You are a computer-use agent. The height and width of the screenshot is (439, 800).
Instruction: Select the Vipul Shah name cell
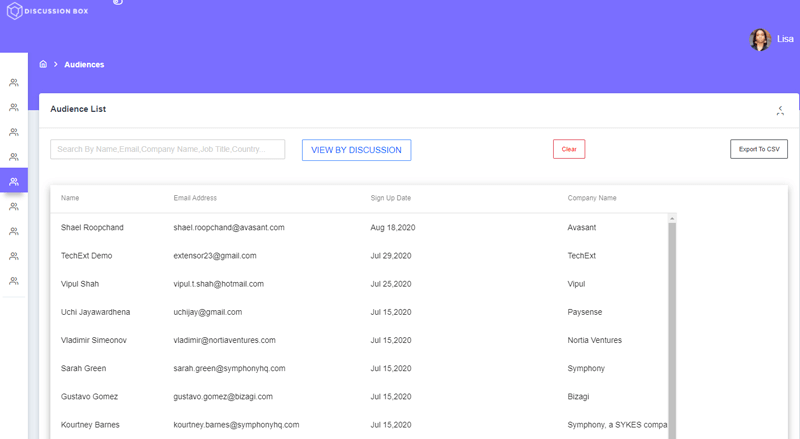(80, 284)
